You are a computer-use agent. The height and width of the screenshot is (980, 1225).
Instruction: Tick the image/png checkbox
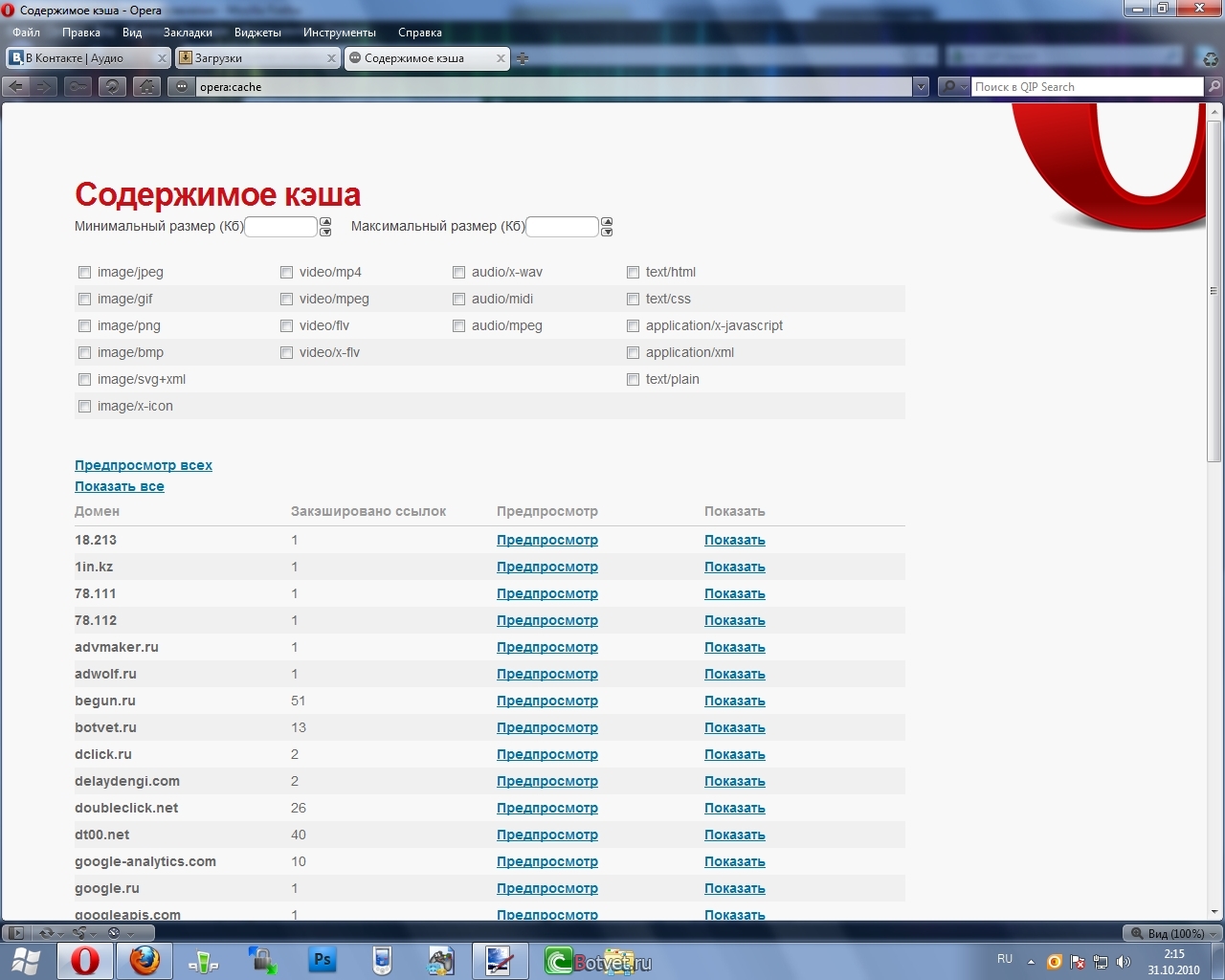[x=84, y=326]
